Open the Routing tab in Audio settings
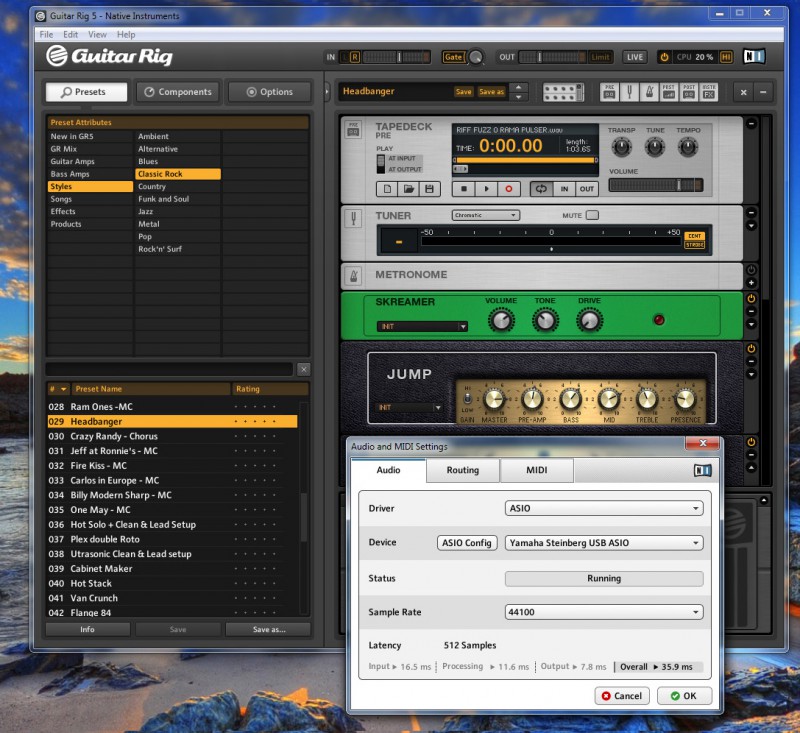 tap(463, 470)
